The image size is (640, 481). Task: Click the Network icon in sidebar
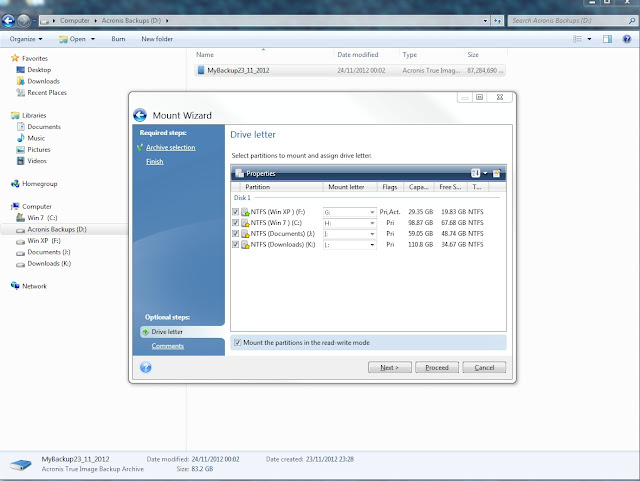click(x=15, y=286)
